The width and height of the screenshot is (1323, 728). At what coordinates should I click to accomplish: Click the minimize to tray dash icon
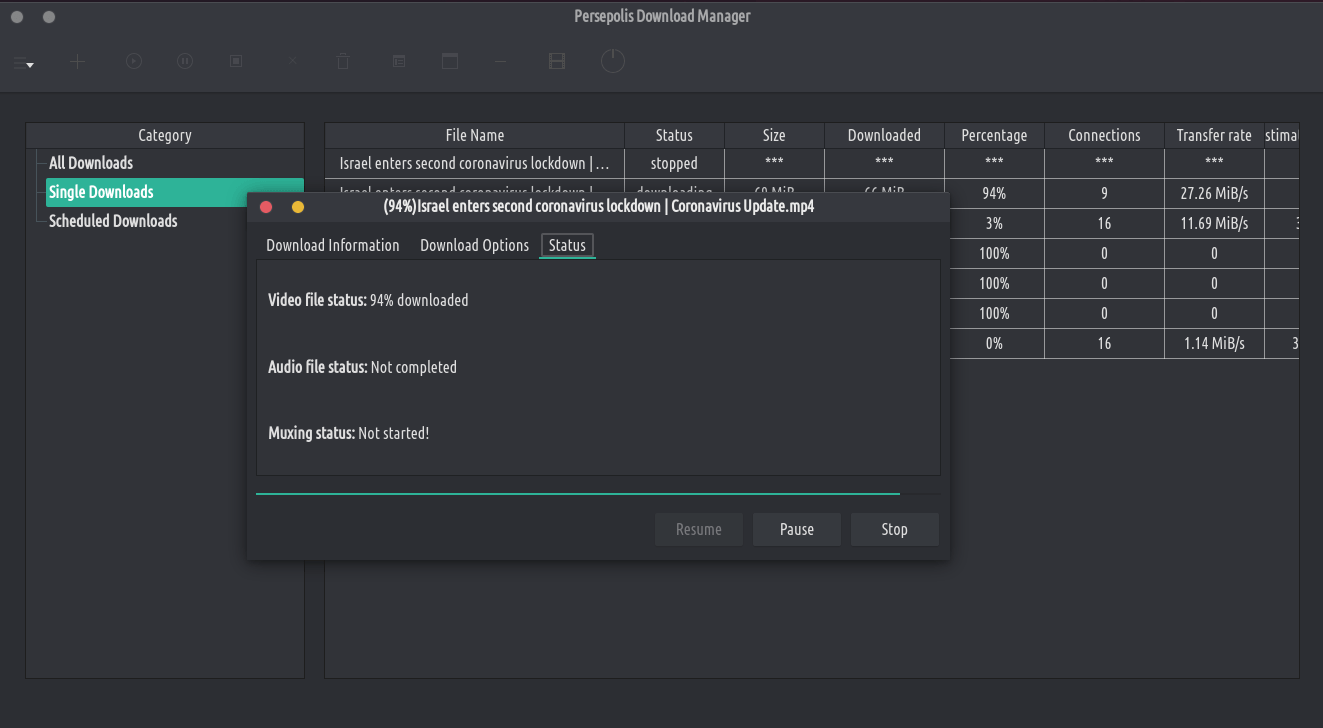(501, 62)
